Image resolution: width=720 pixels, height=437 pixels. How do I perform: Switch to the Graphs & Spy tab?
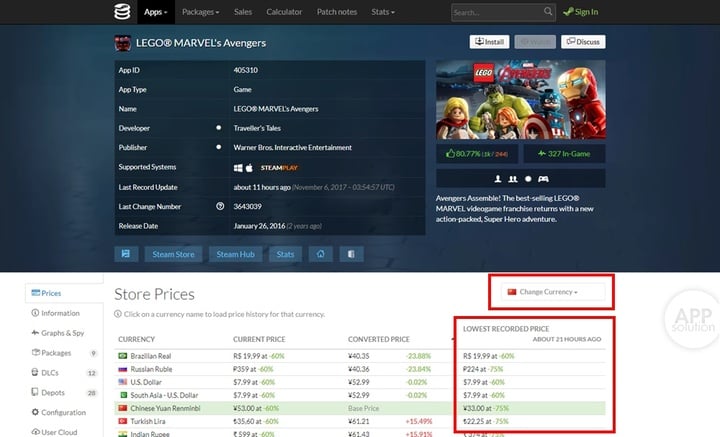point(58,333)
